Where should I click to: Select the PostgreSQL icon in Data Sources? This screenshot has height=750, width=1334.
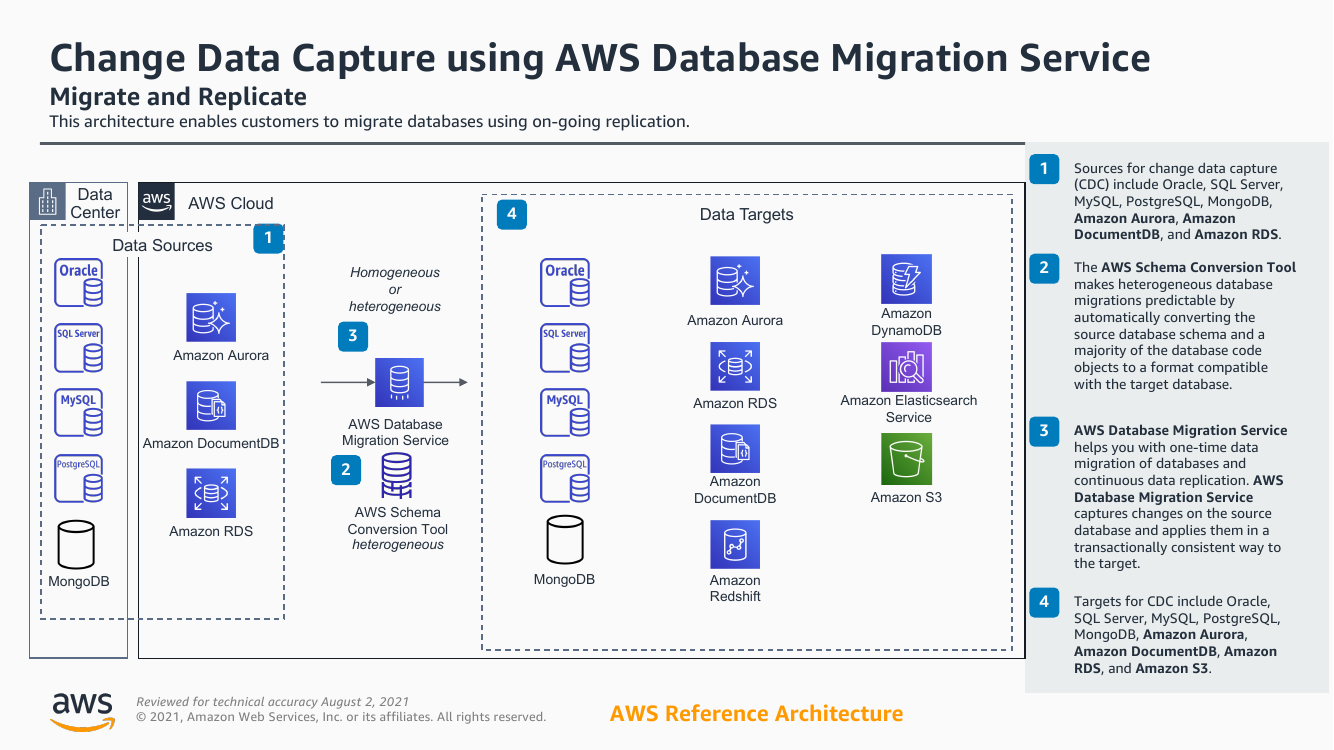[x=79, y=477]
